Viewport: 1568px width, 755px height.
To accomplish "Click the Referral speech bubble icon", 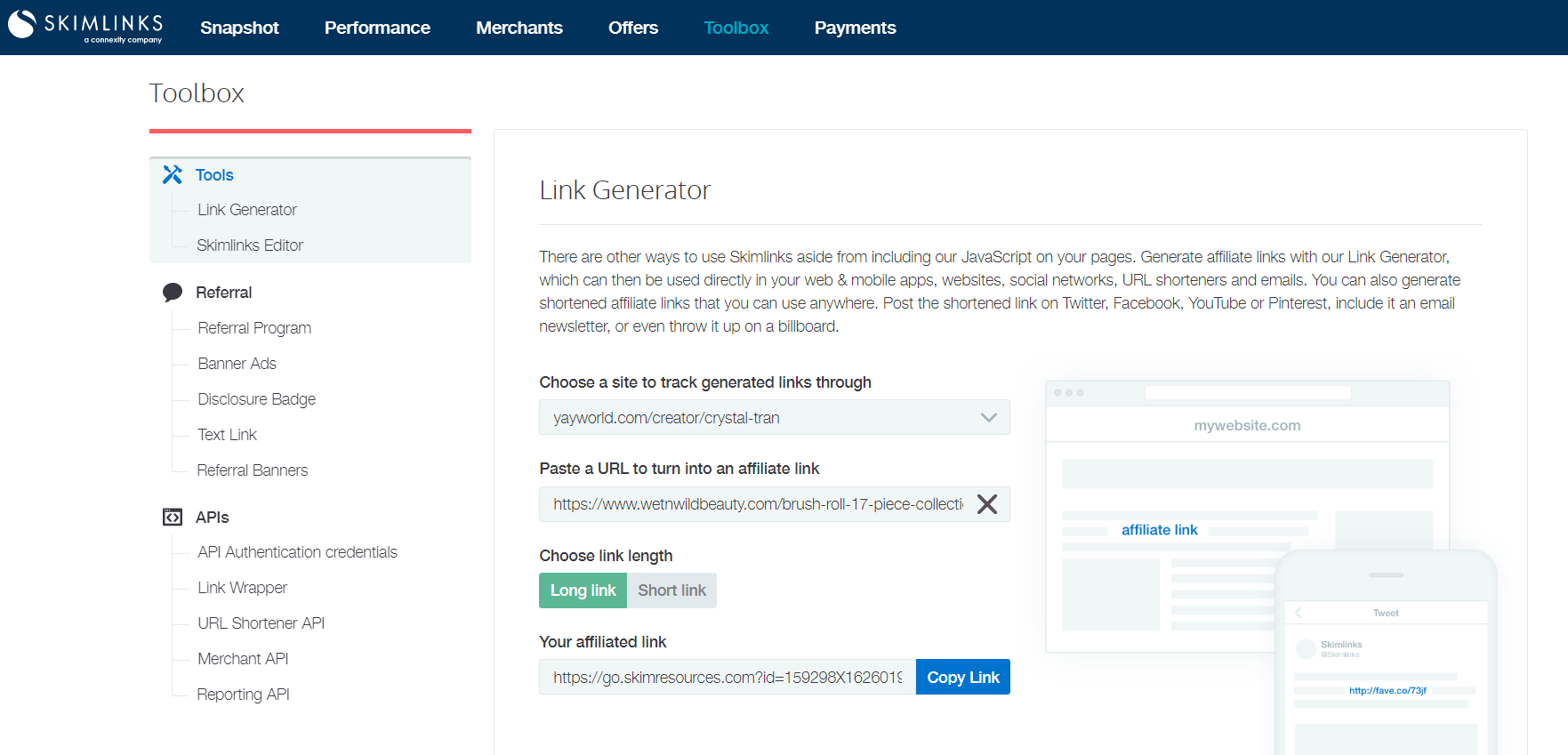I will click(x=173, y=293).
